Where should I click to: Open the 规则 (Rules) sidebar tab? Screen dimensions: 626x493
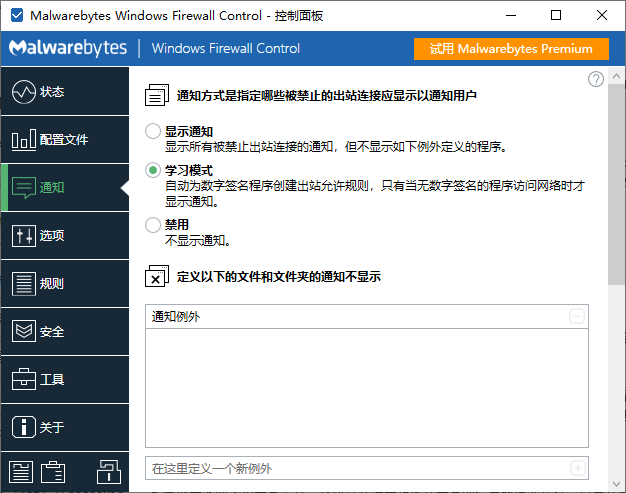coord(65,283)
